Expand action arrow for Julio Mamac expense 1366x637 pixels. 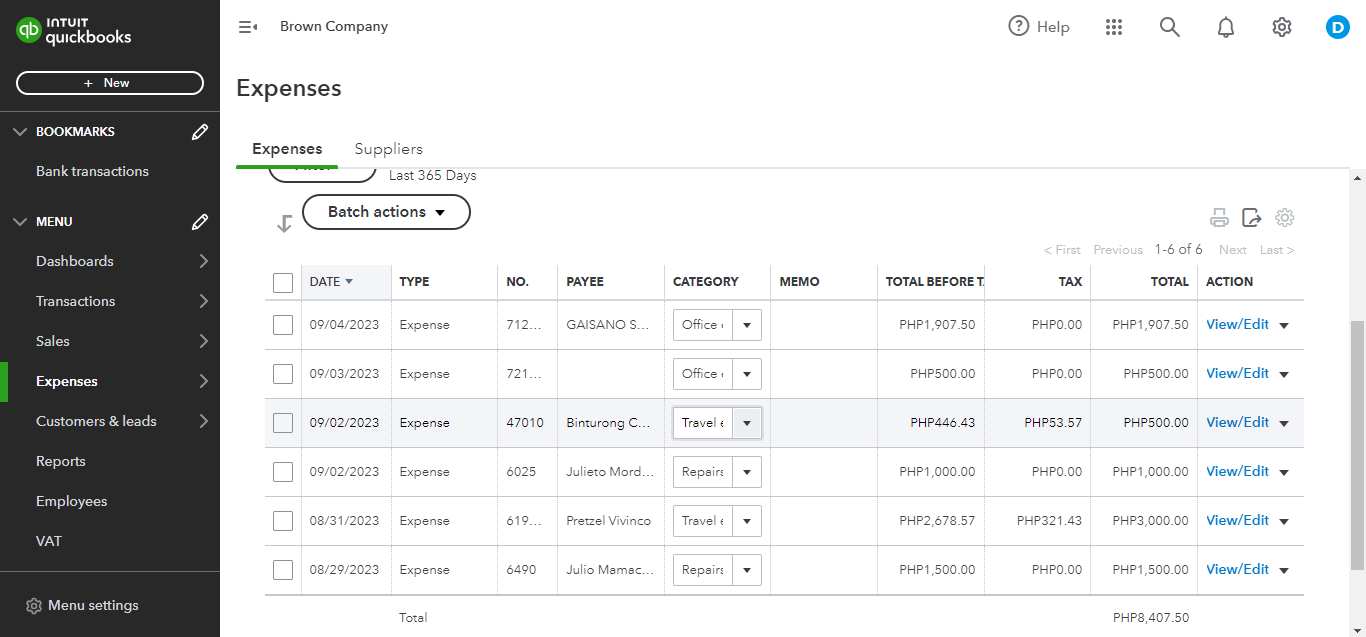[x=1284, y=571]
